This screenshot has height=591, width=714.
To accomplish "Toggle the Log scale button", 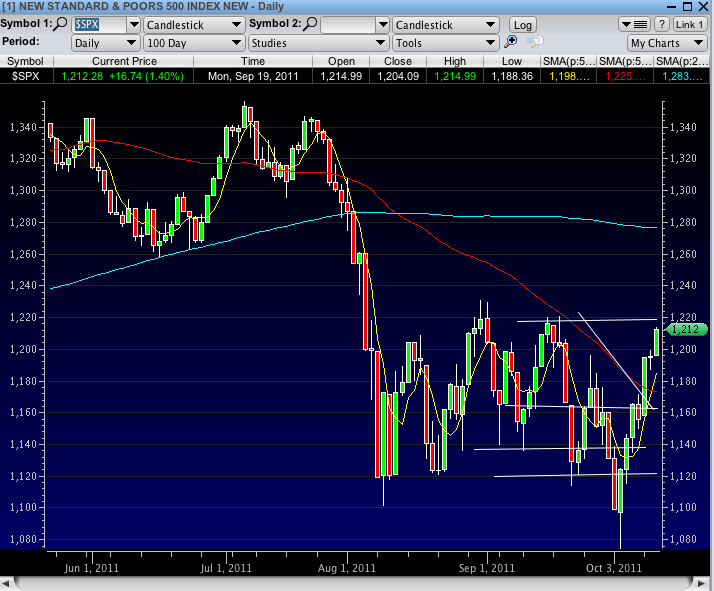I will [x=522, y=24].
